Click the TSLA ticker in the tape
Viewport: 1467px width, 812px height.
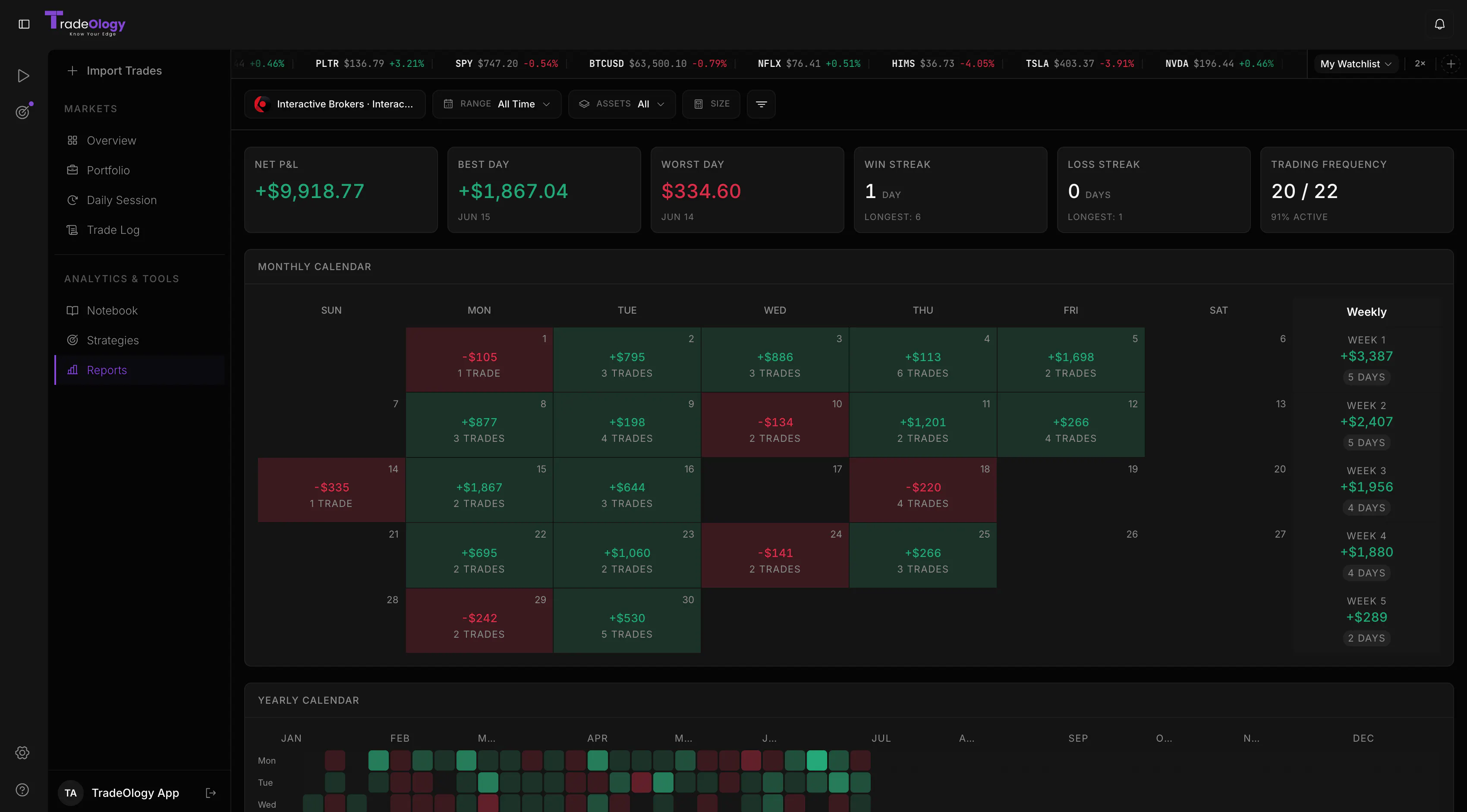click(1079, 64)
